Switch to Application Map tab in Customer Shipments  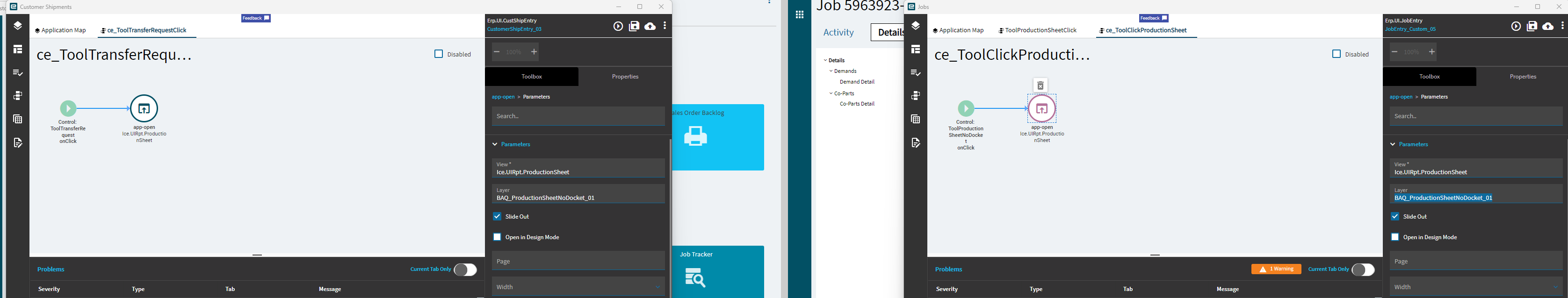coord(60,30)
